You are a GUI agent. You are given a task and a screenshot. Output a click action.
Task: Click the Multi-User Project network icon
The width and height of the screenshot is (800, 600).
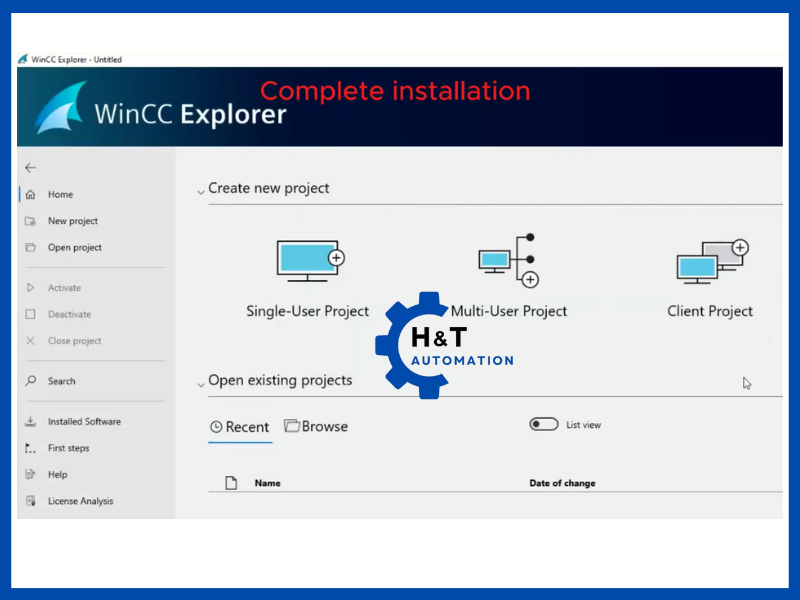[508, 261]
